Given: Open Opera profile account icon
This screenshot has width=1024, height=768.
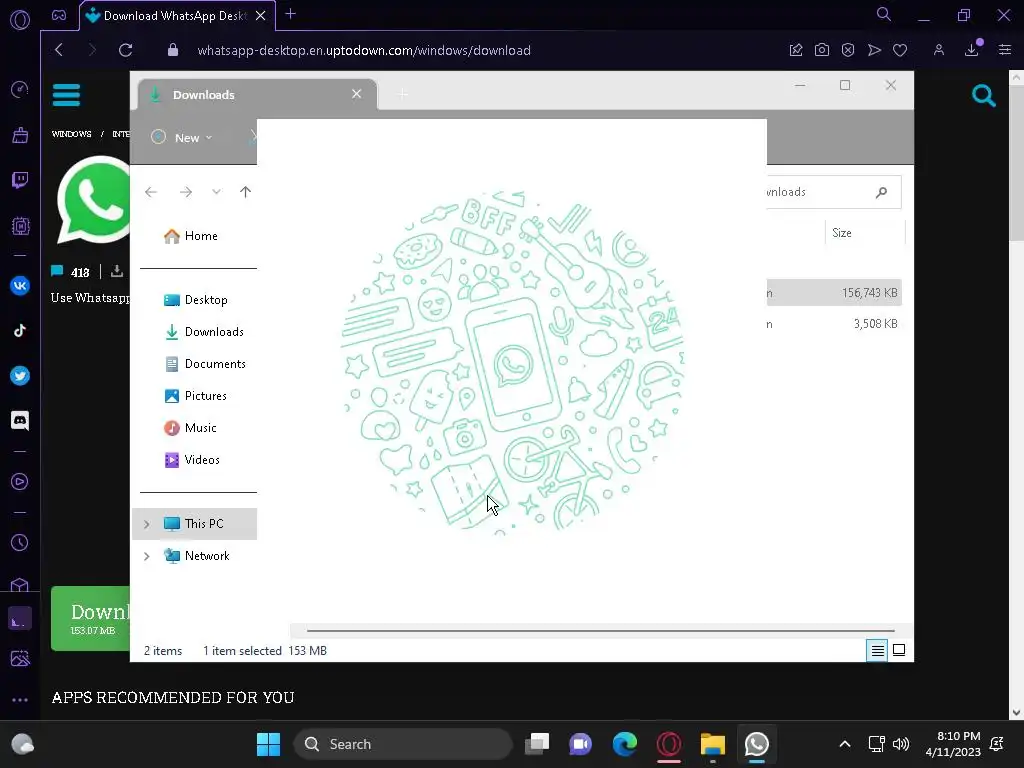Looking at the screenshot, I should [938, 50].
